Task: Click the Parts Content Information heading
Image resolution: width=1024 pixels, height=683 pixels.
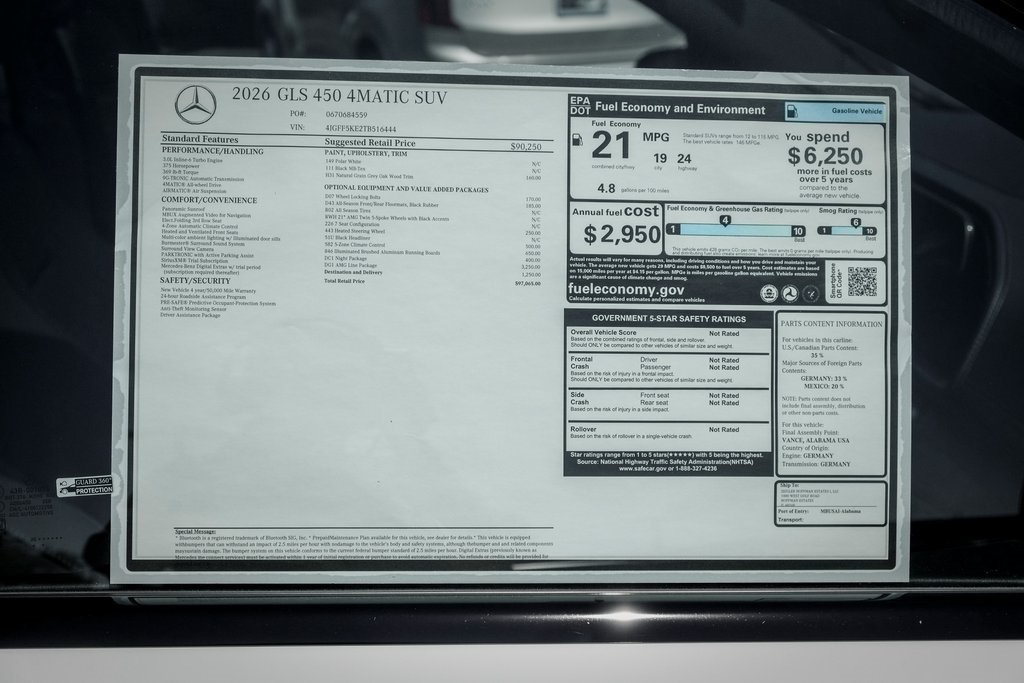Action: 831,324
